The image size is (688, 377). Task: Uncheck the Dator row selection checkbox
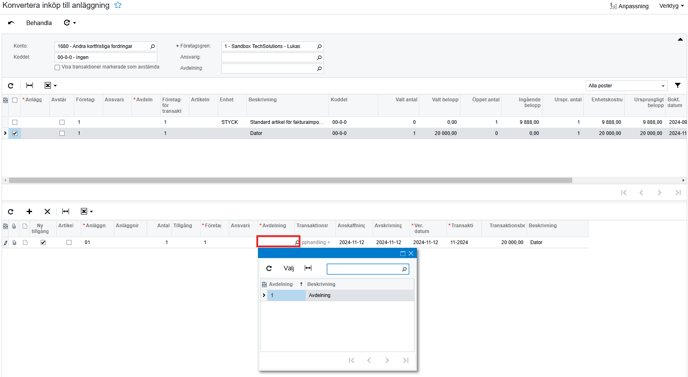pos(15,133)
